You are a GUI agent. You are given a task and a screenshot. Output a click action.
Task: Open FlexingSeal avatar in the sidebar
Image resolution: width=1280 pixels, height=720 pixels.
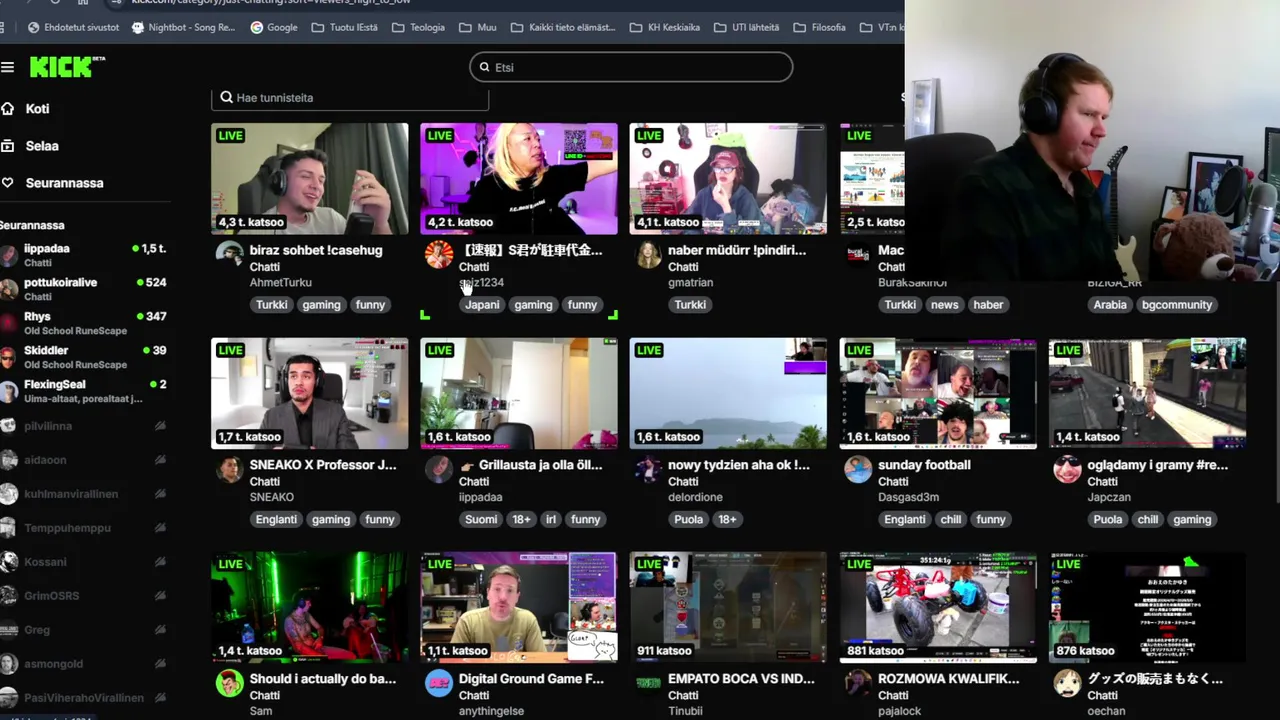click(9, 391)
